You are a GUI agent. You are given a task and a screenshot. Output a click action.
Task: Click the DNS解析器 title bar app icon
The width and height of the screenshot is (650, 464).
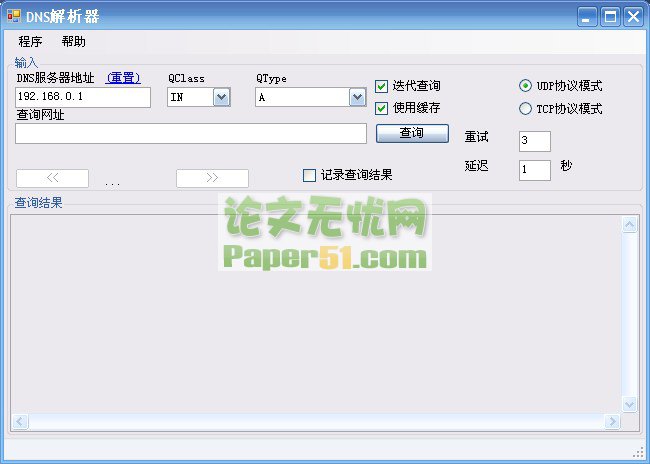[x=14, y=16]
